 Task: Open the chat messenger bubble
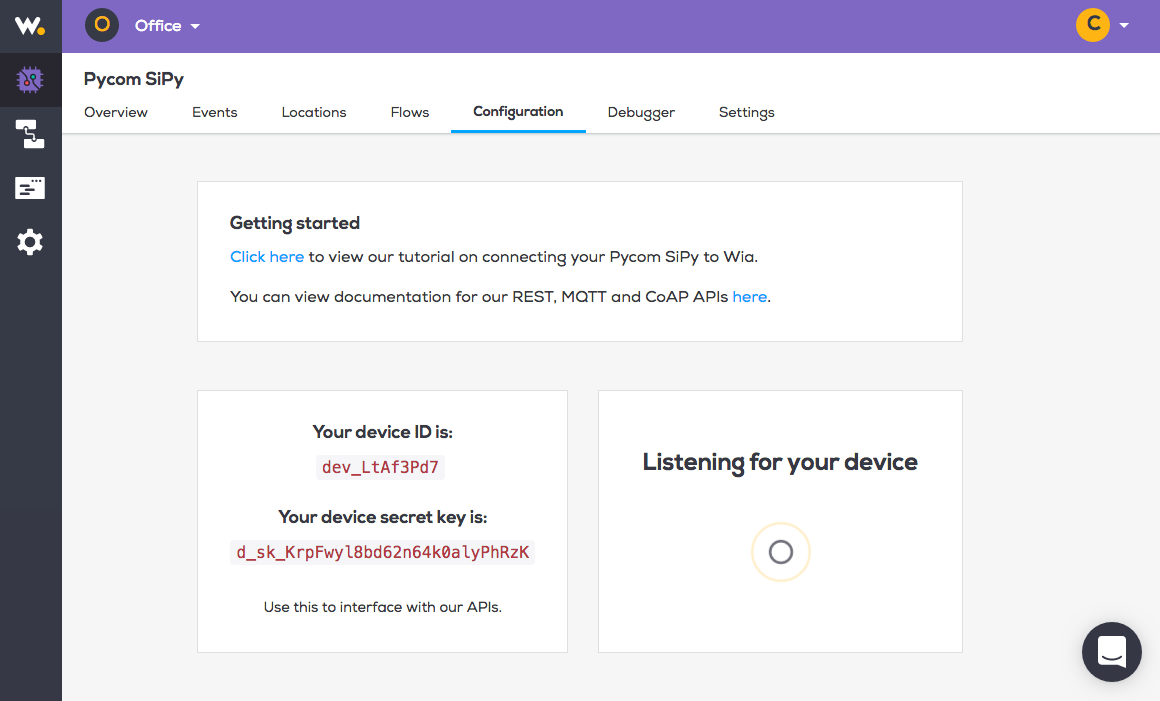click(1111, 651)
